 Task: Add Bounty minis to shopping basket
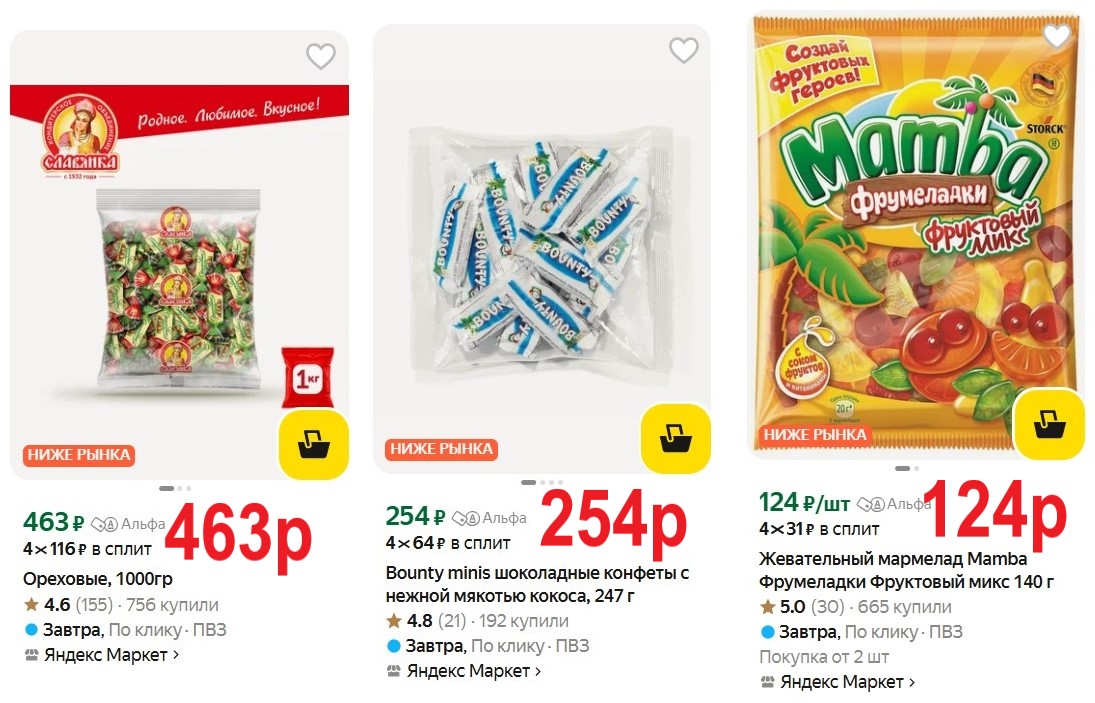pyautogui.click(x=676, y=438)
